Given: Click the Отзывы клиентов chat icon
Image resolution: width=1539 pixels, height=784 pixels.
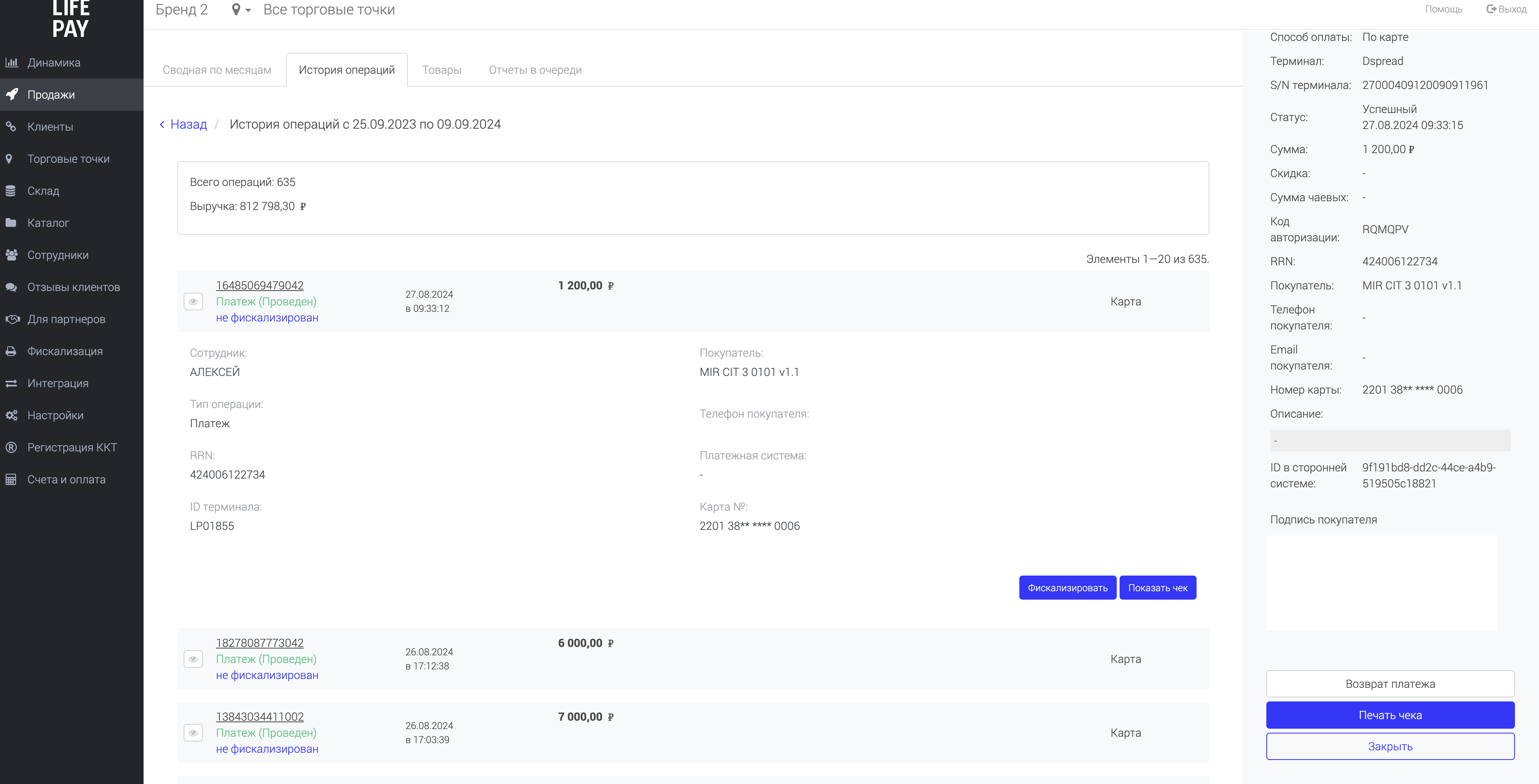Looking at the screenshot, I should point(11,287).
